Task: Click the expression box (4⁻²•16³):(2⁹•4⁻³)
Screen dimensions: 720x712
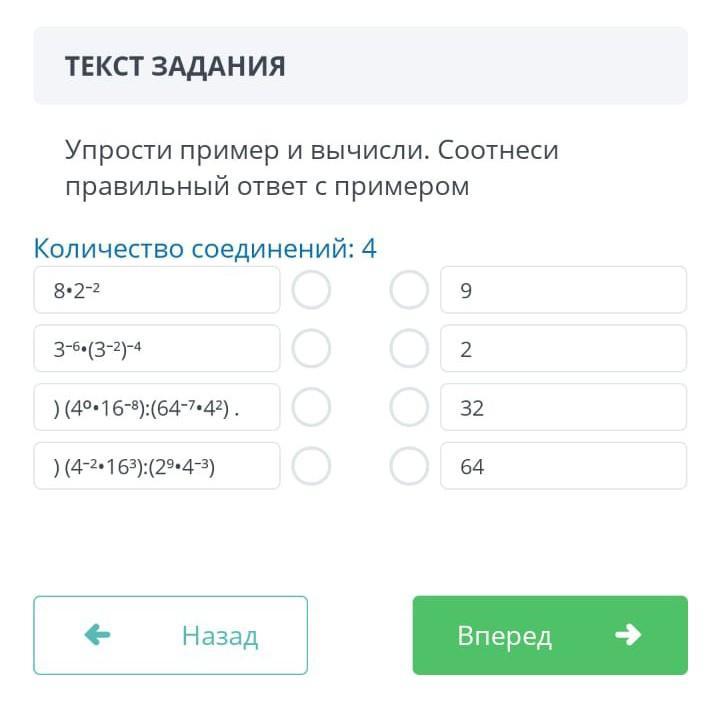Action: [x=157, y=466]
